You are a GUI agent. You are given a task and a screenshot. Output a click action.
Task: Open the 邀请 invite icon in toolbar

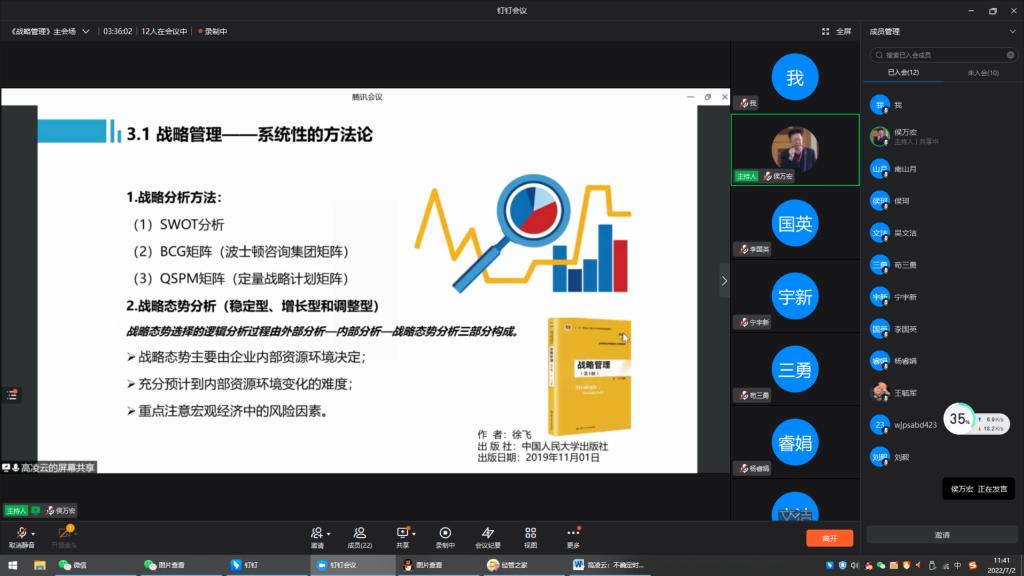click(317, 535)
